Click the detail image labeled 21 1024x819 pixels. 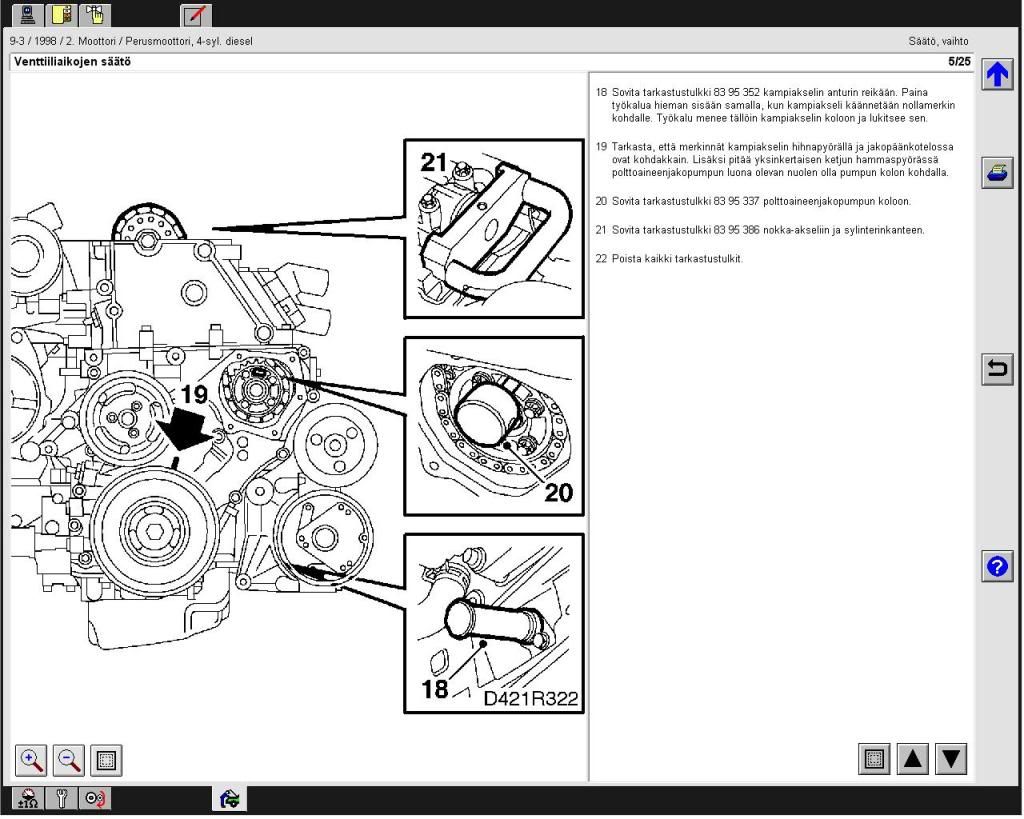(x=494, y=229)
